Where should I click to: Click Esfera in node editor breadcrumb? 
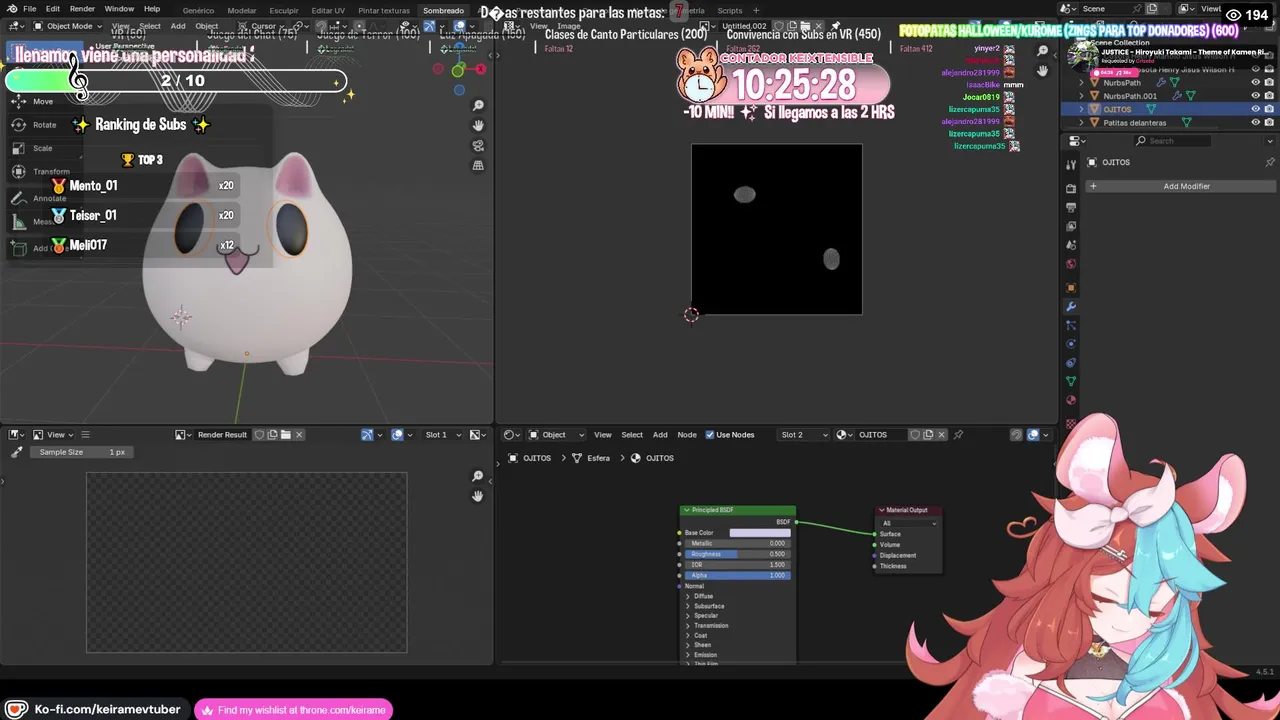(x=599, y=458)
